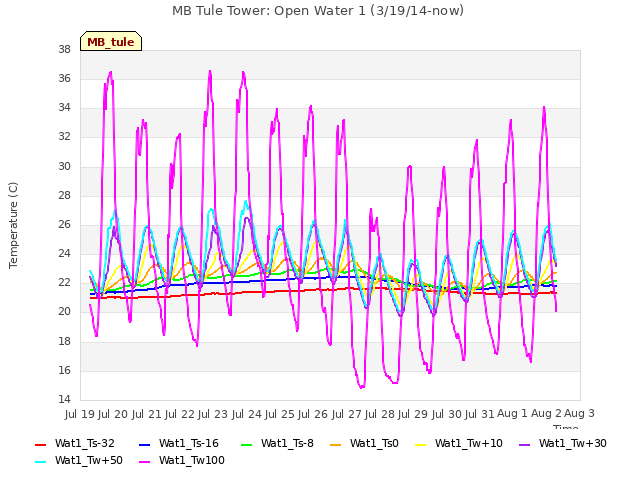The height and width of the screenshot is (480, 640).
Task: Click the cyan Wat1_Tw+50 legend swatch
Action: [41, 462]
